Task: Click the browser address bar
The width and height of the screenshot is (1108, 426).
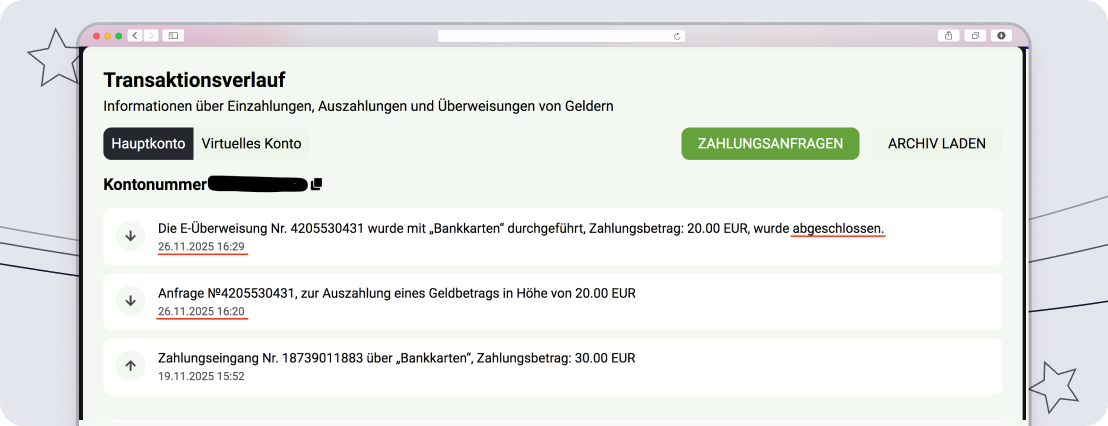Action: click(x=561, y=36)
